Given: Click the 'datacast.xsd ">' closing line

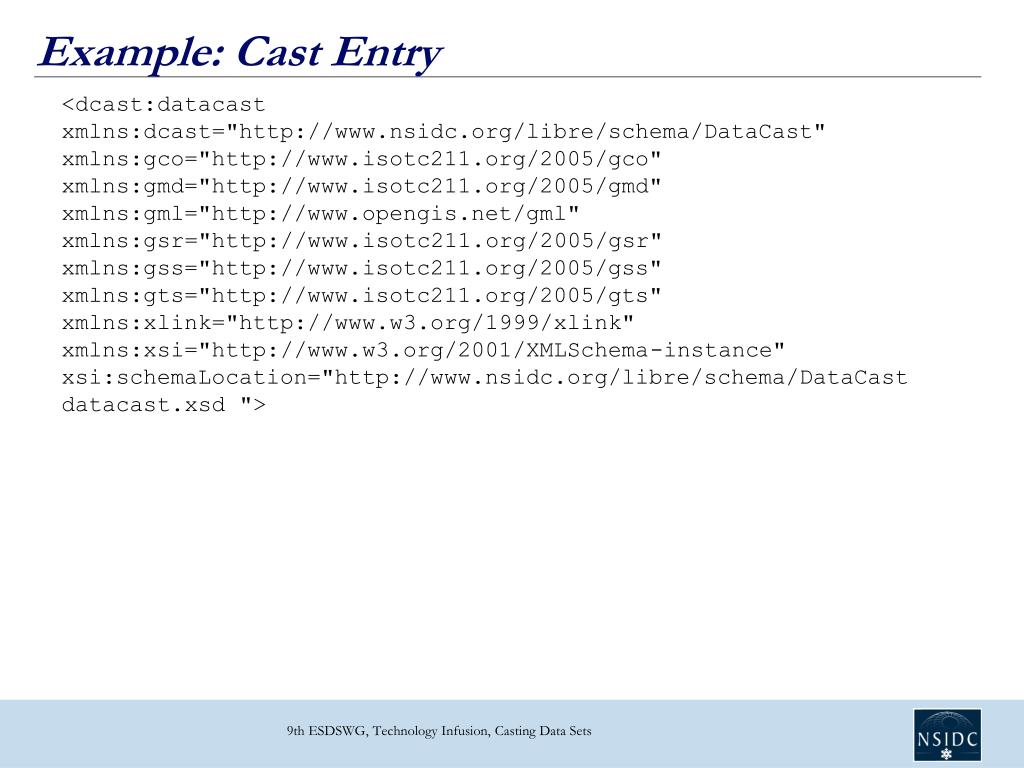Looking at the screenshot, I should coord(164,405).
